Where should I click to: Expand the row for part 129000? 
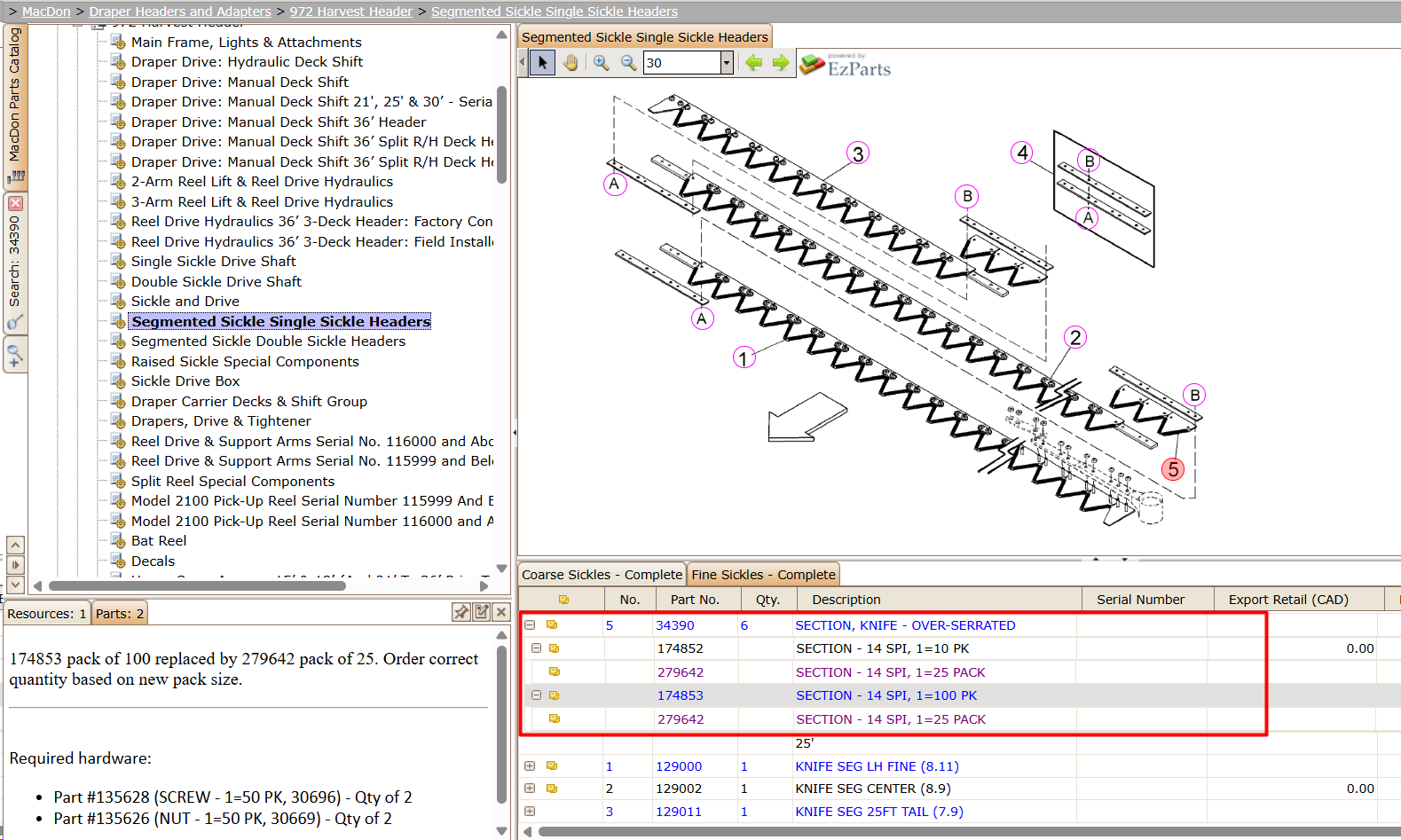[x=530, y=765]
